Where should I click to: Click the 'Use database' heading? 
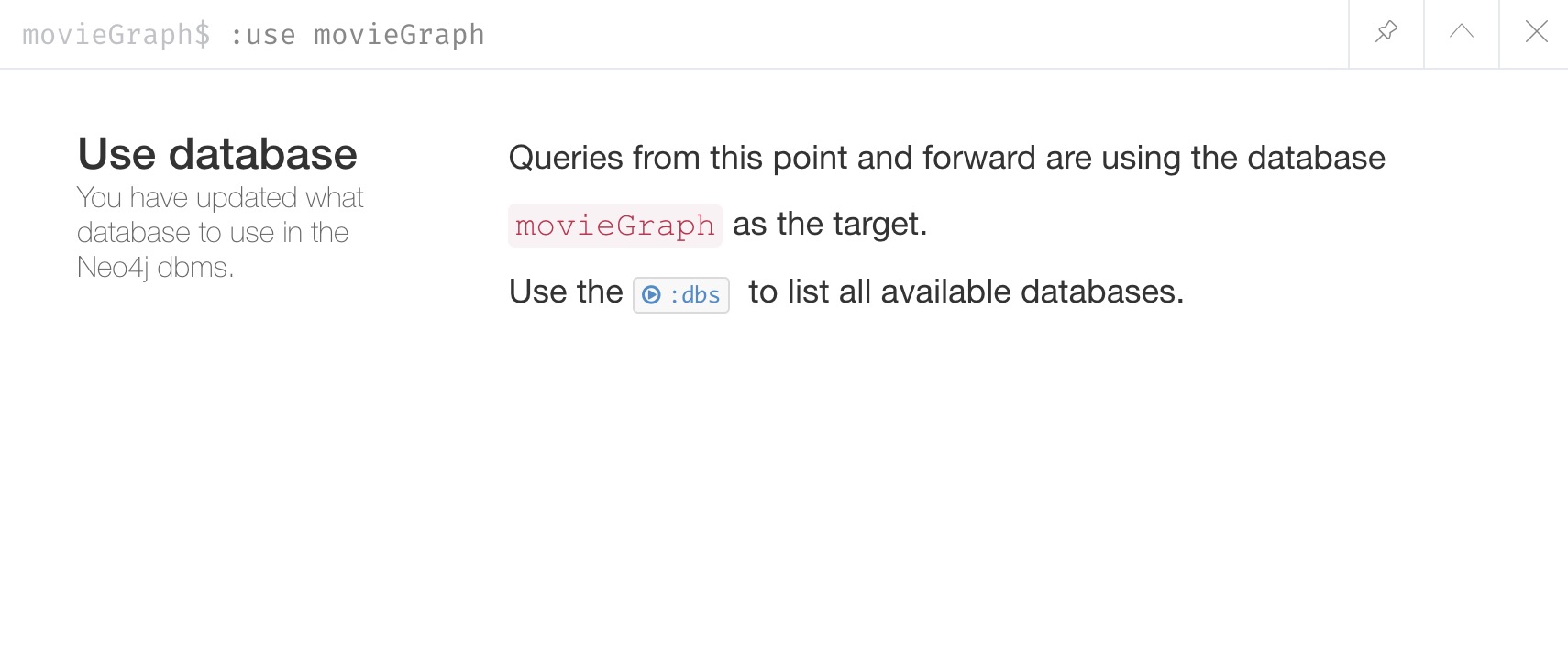217,154
